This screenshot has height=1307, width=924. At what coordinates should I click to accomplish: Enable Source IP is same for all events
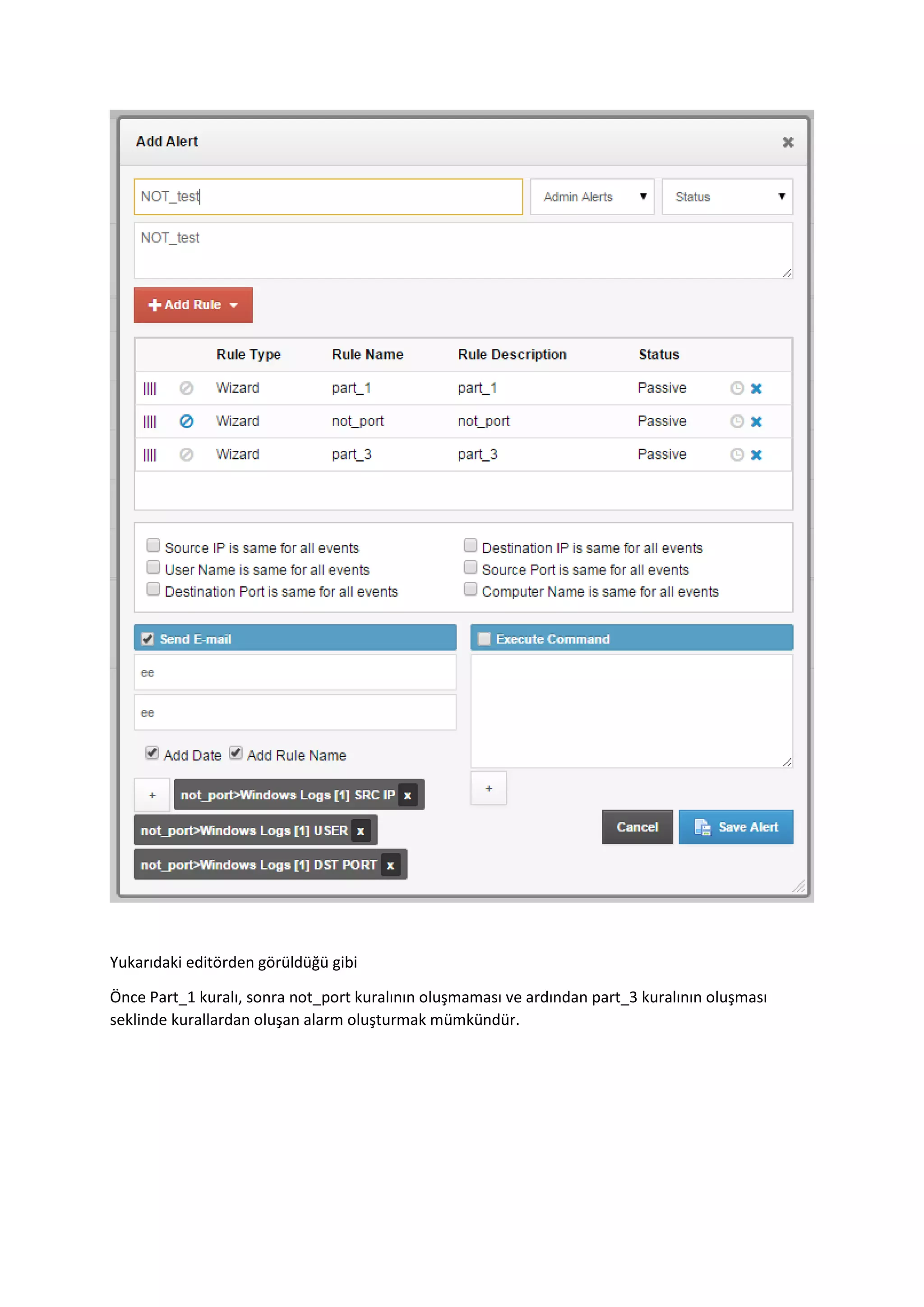point(153,545)
